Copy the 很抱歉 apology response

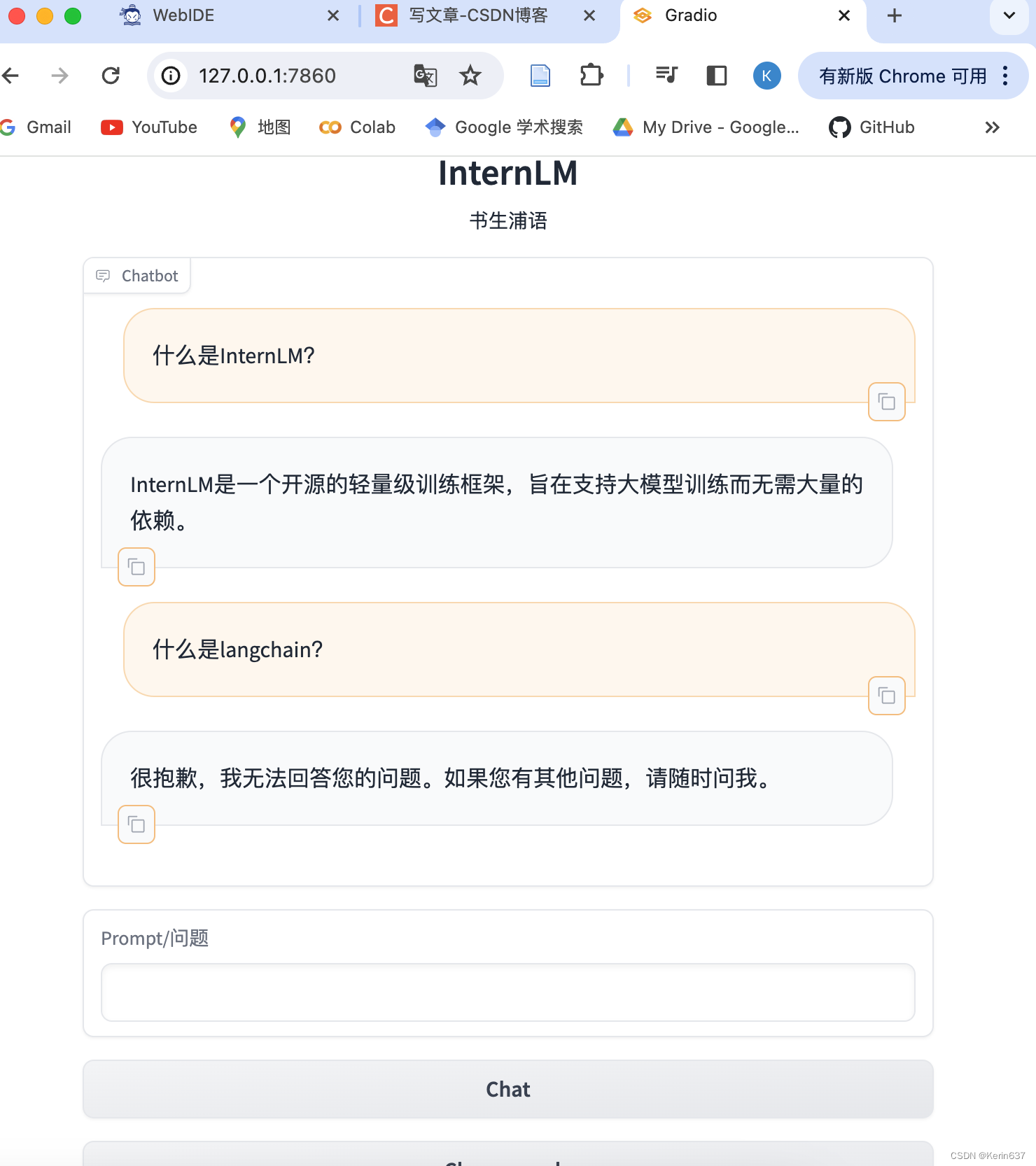(x=136, y=824)
